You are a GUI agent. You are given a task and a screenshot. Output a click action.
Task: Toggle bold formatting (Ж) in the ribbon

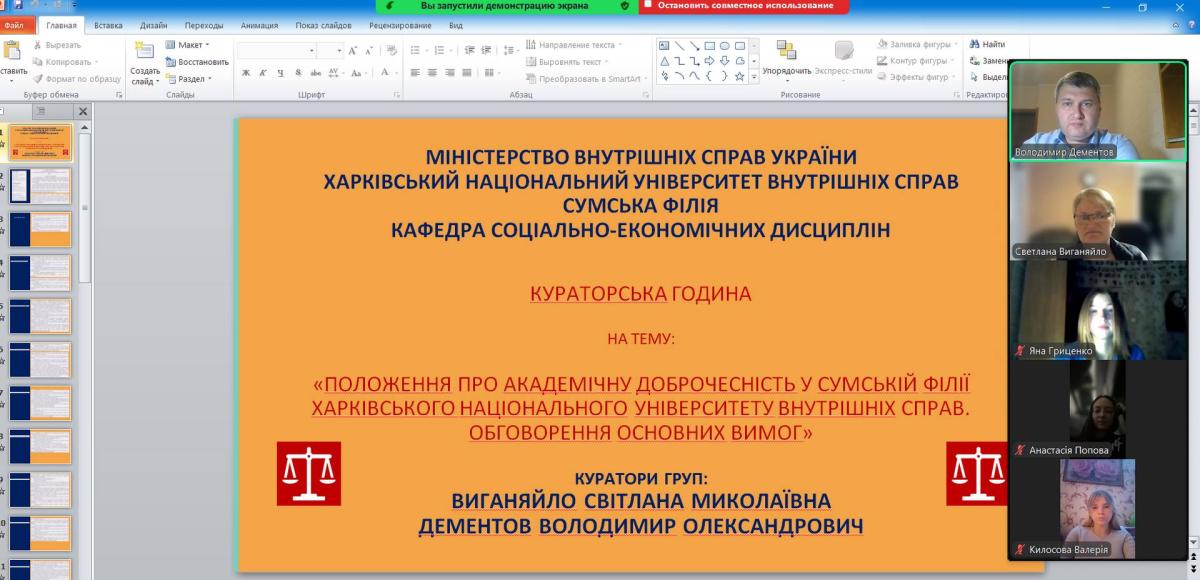pyautogui.click(x=246, y=73)
